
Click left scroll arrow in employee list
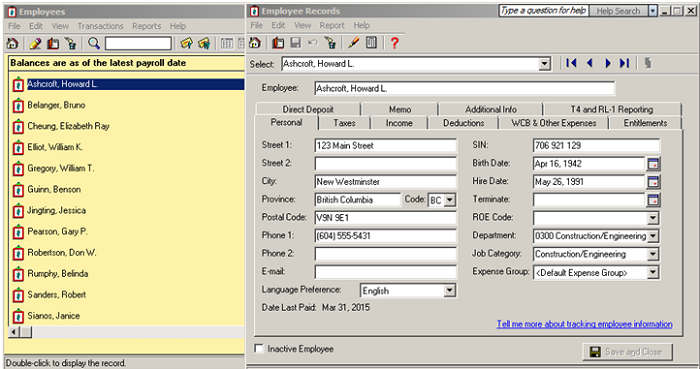[x=14, y=332]
